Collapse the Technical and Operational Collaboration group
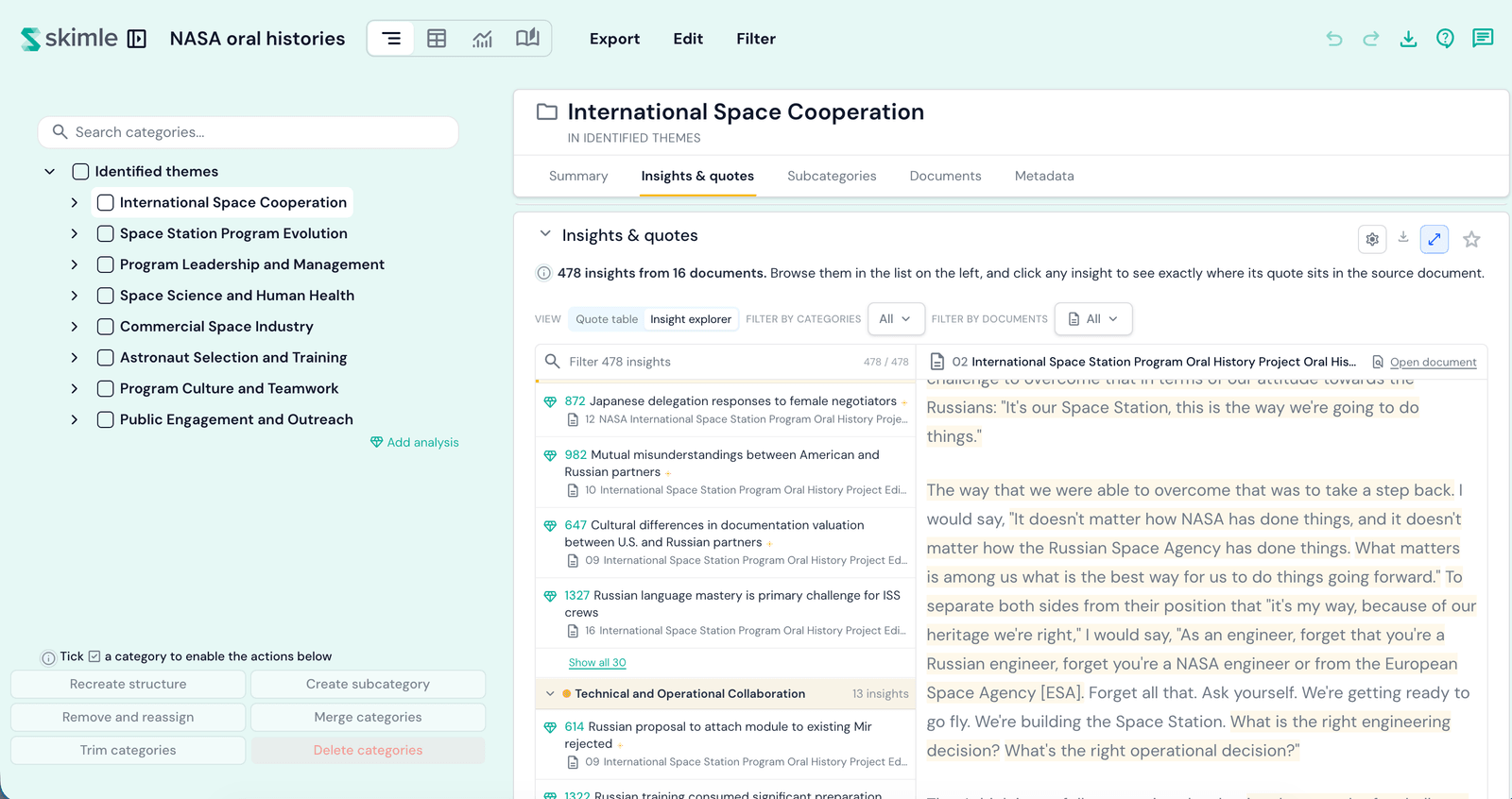Image resolution: width=1512 pixels, height=799 pixels. 550,694
